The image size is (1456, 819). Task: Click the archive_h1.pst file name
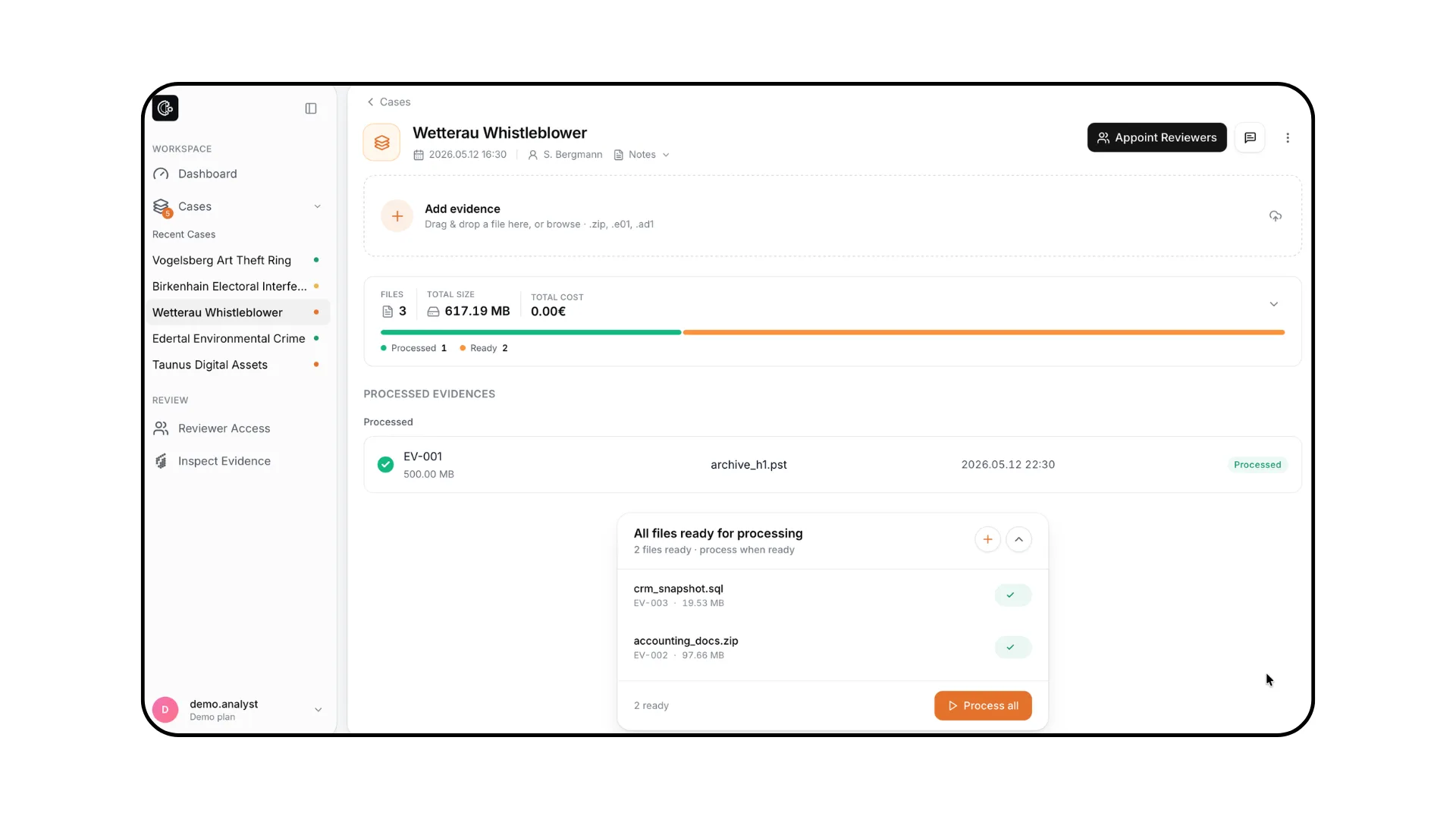[x=748, y=465]
